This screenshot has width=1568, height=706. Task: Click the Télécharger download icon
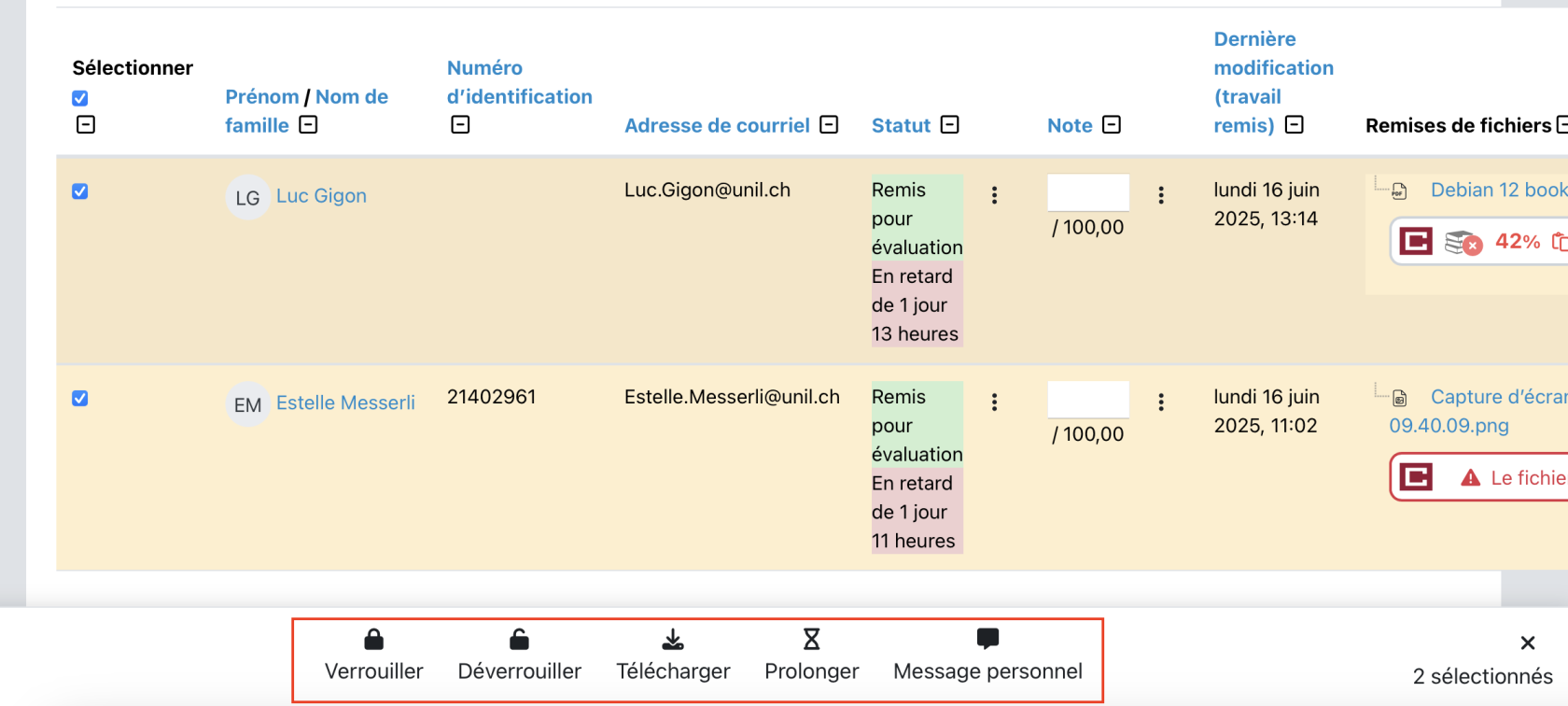[x=673, y=640]
